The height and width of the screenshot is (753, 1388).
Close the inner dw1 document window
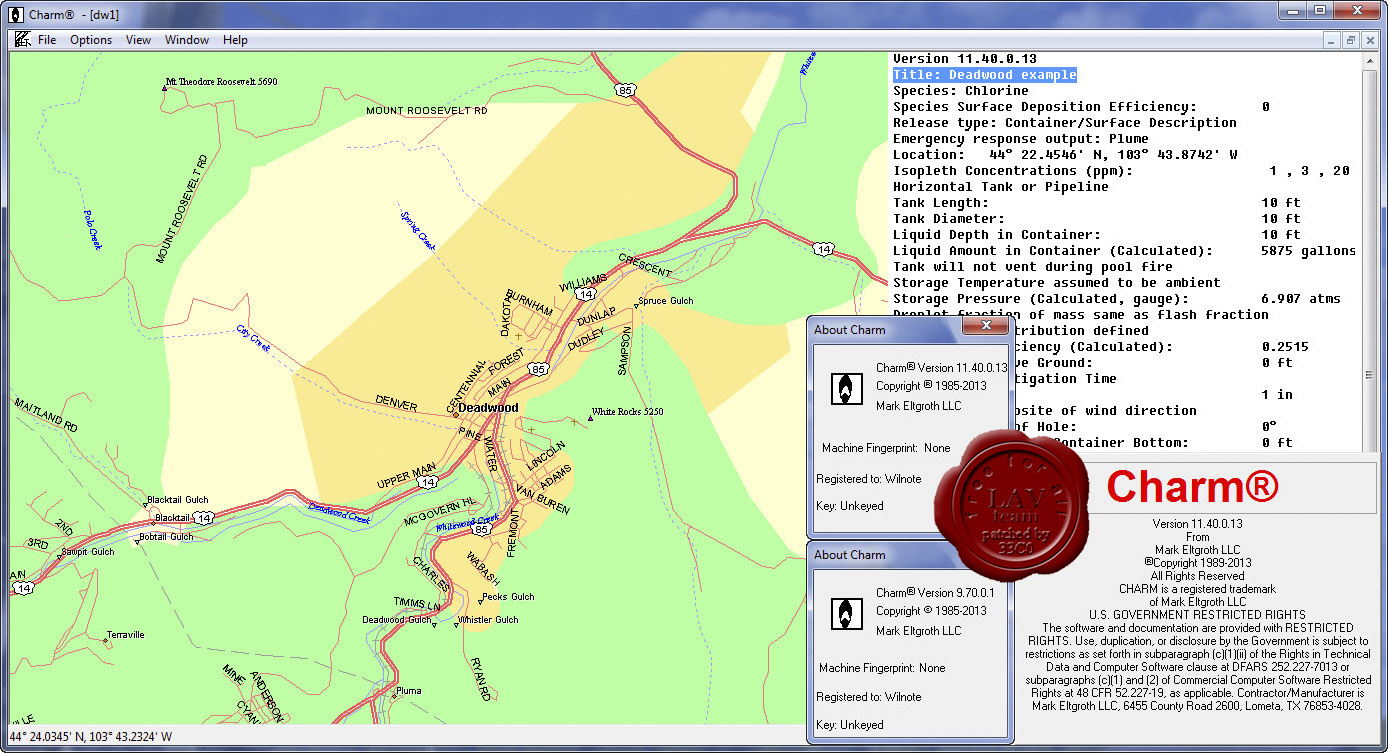[x=1369, y=40]
